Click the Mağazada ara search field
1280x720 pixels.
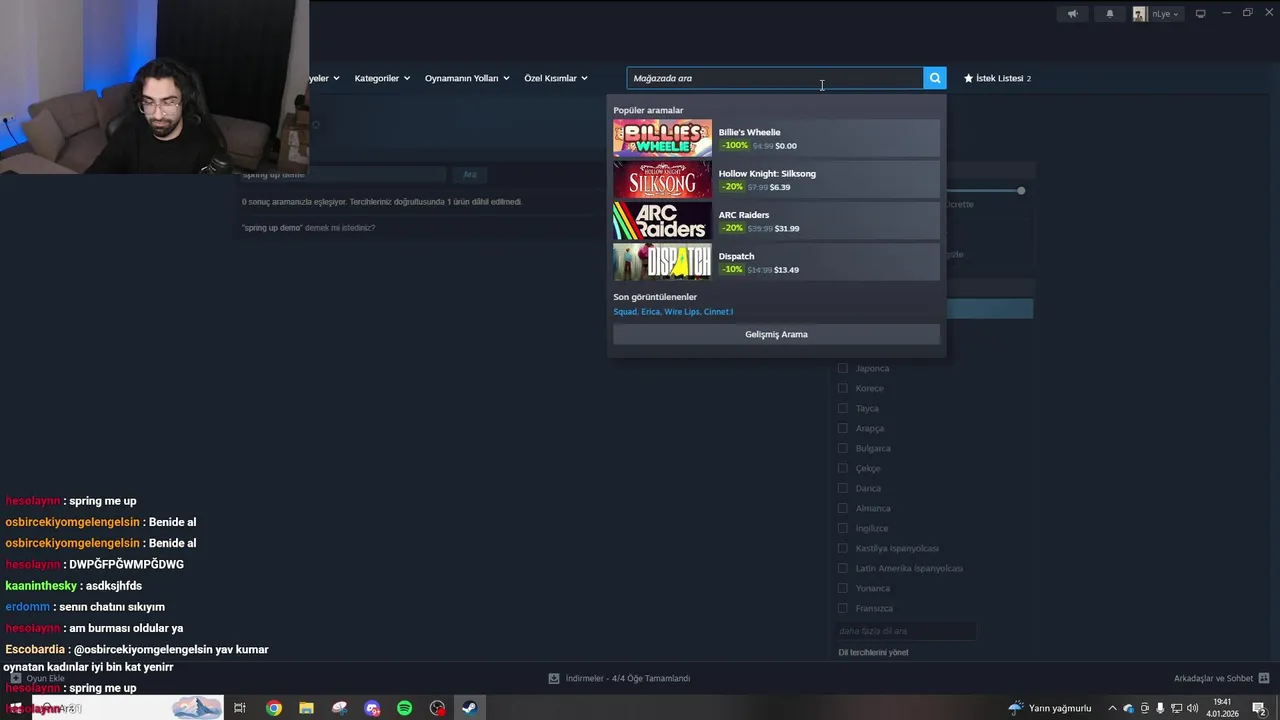(775, 78)
